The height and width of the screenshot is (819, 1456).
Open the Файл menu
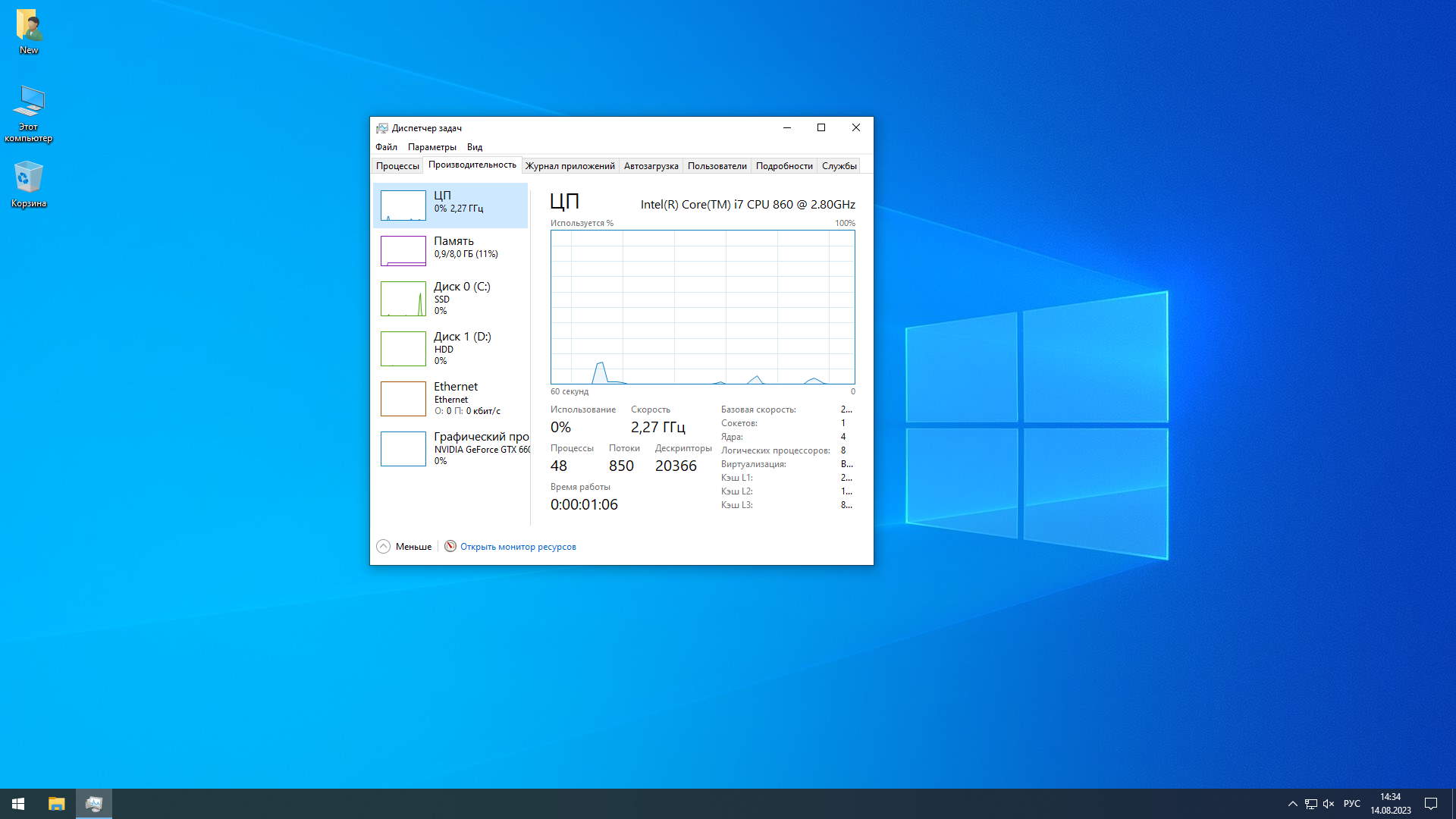coord(386,147)
